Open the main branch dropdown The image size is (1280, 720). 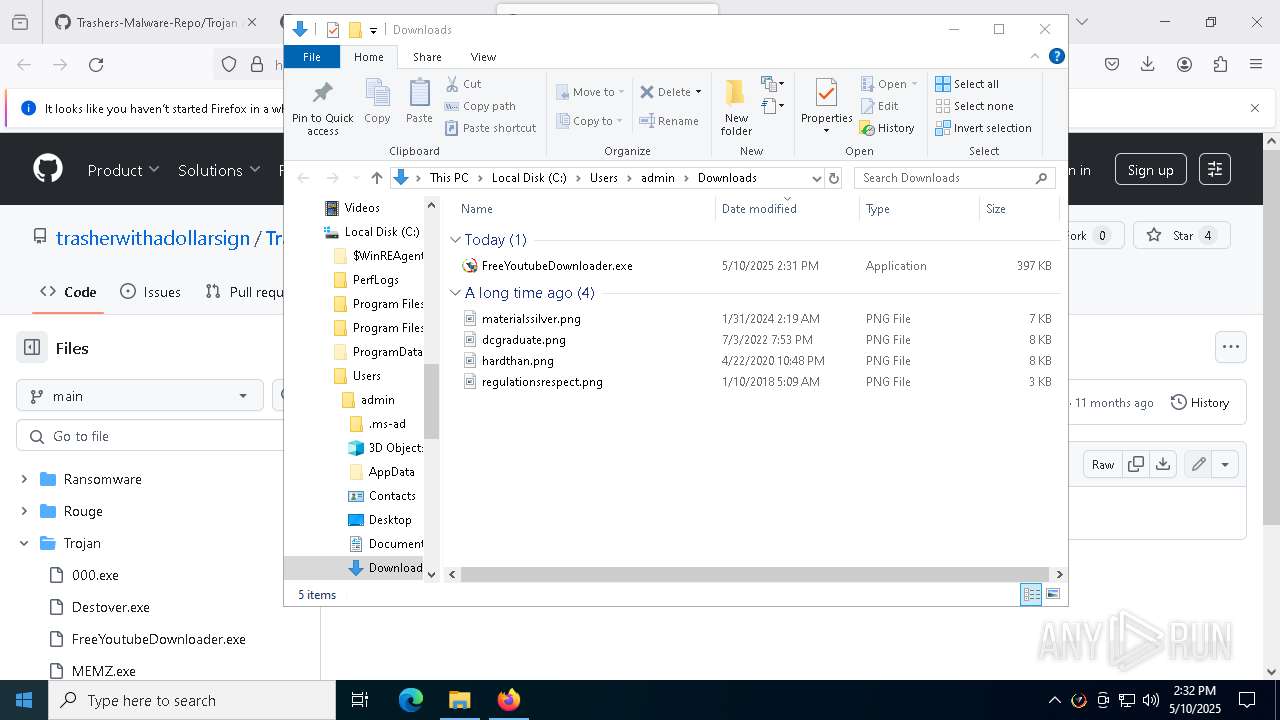(x=139, y=396)
